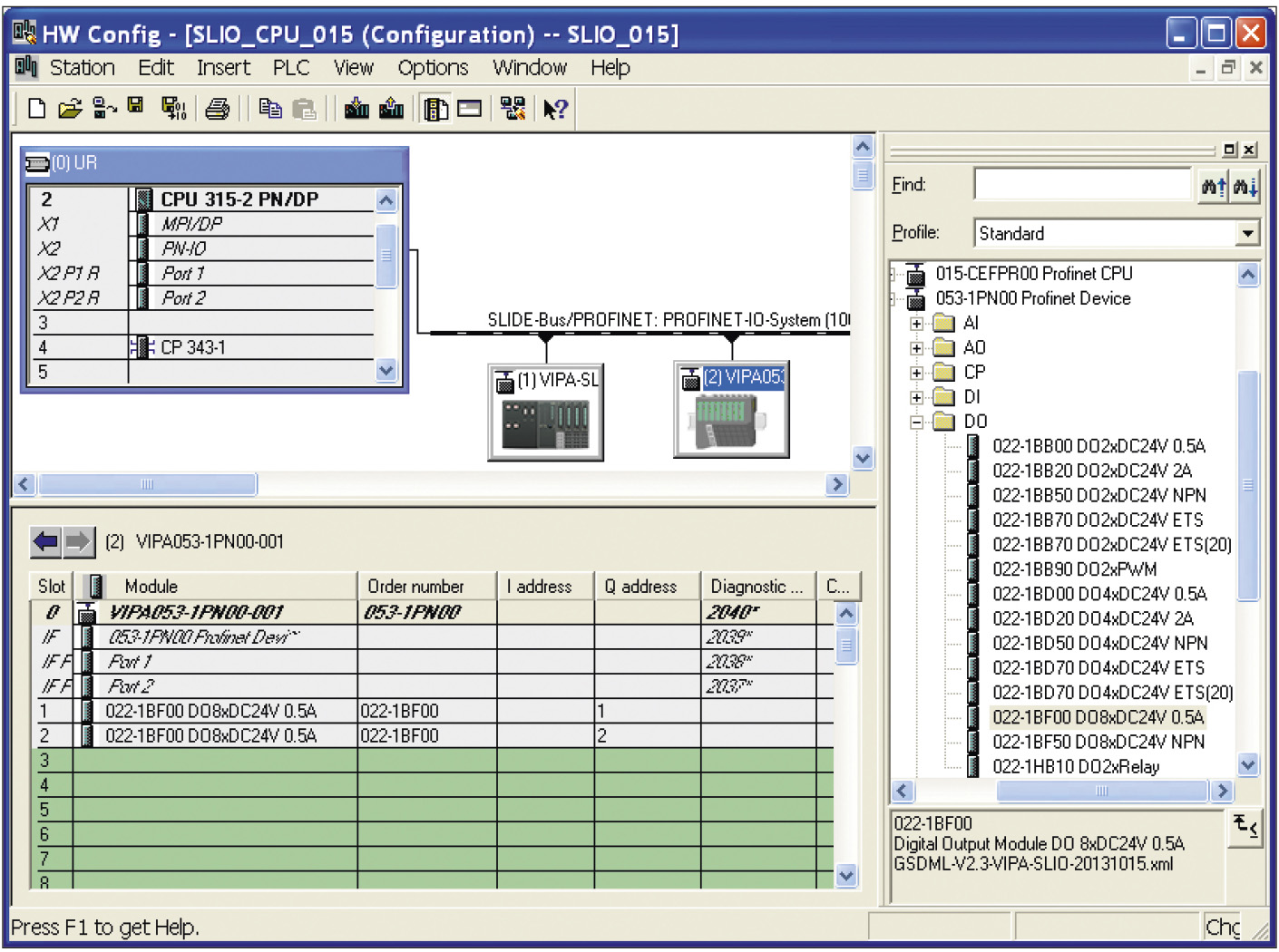Click the rack view horizontal scrollbar thumb
Screen dimensions: 1279x952
click(x=147, y=484)
